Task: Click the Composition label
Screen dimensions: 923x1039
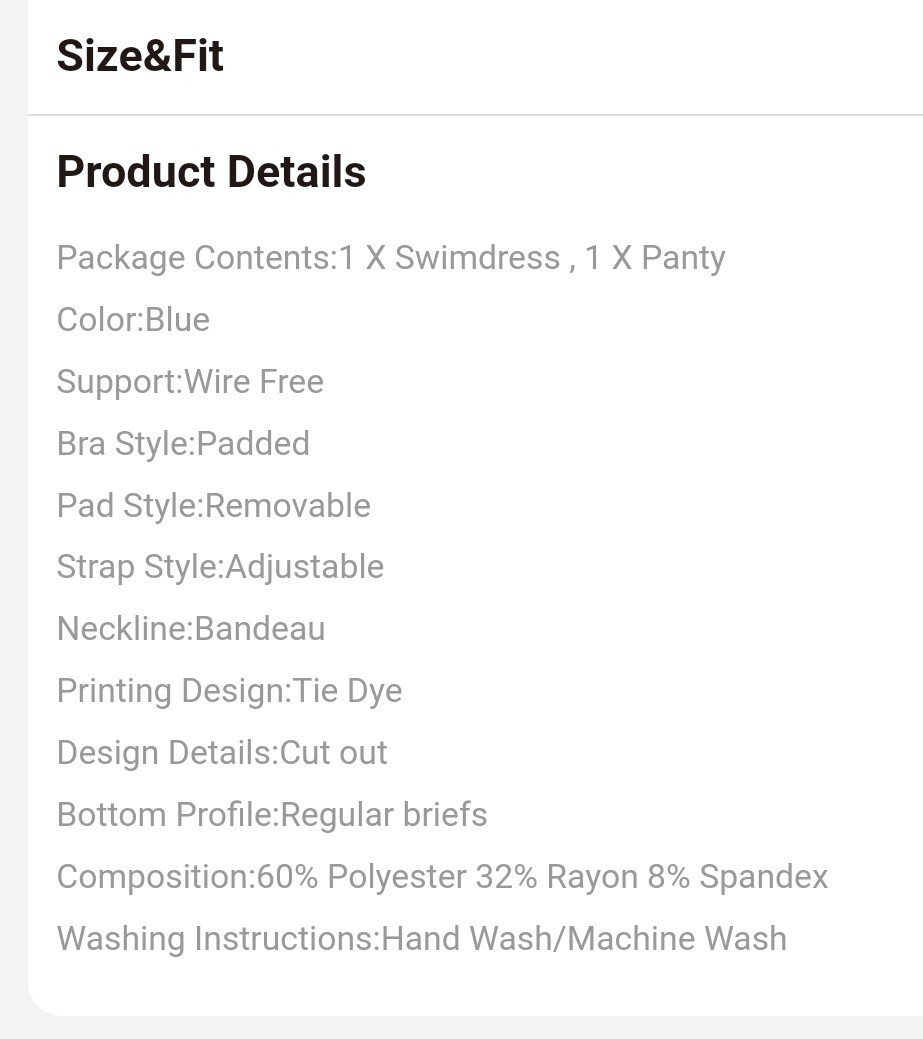Action: (x=154, y=877)
